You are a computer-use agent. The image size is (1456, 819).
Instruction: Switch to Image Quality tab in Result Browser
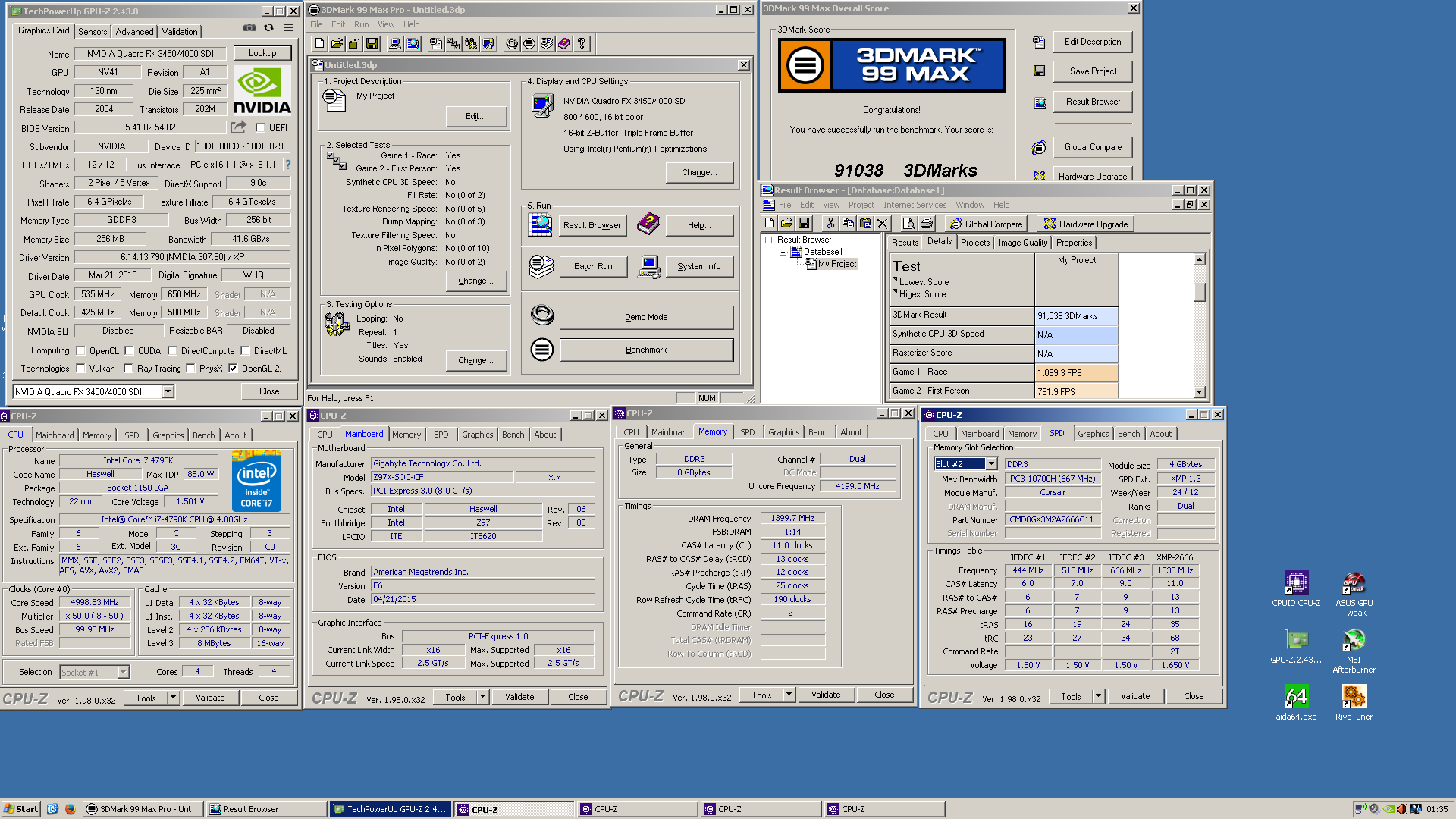1022,243
